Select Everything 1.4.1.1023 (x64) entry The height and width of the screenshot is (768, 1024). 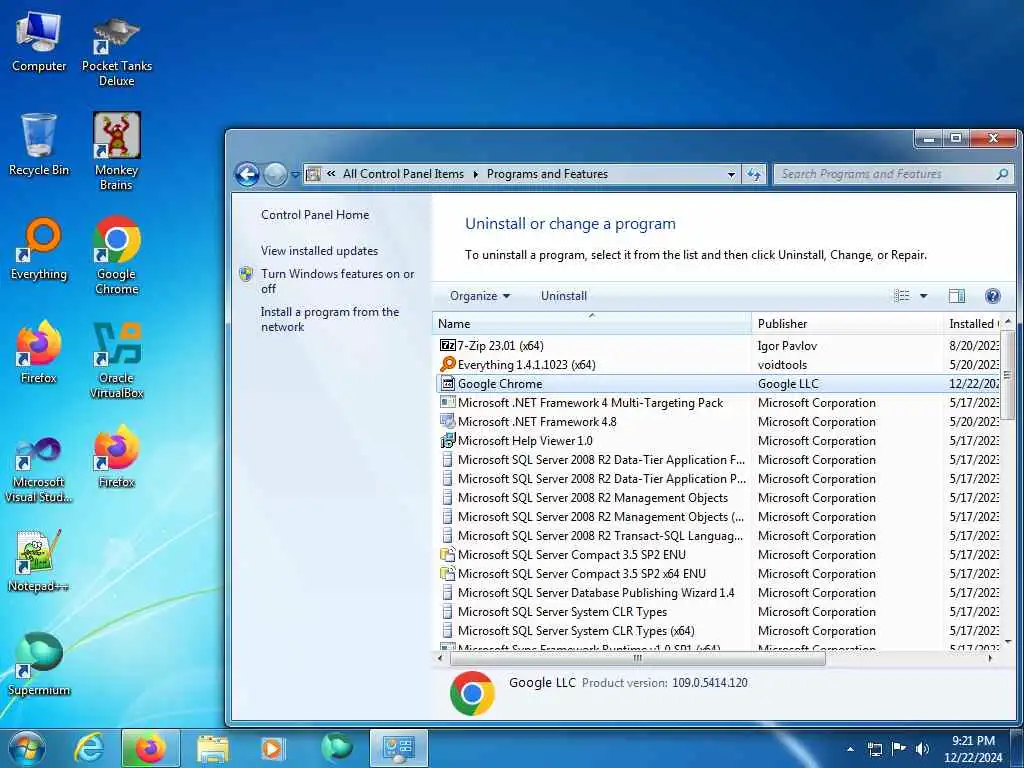pos(716,364)
